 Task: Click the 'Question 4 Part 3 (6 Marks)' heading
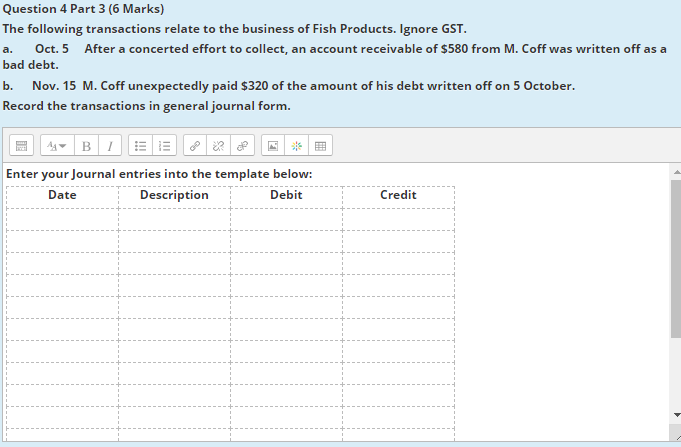point(83,9)
